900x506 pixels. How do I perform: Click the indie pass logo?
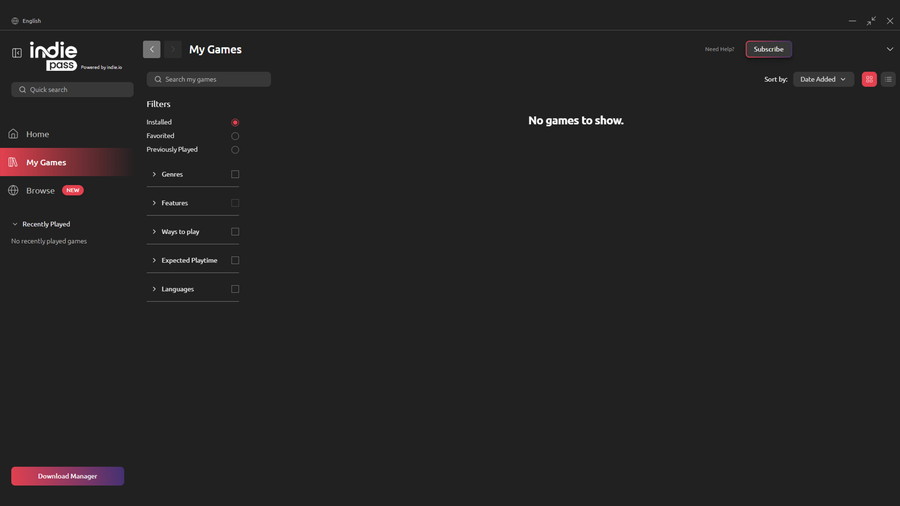pyautogui.click(x=54, y=54)
